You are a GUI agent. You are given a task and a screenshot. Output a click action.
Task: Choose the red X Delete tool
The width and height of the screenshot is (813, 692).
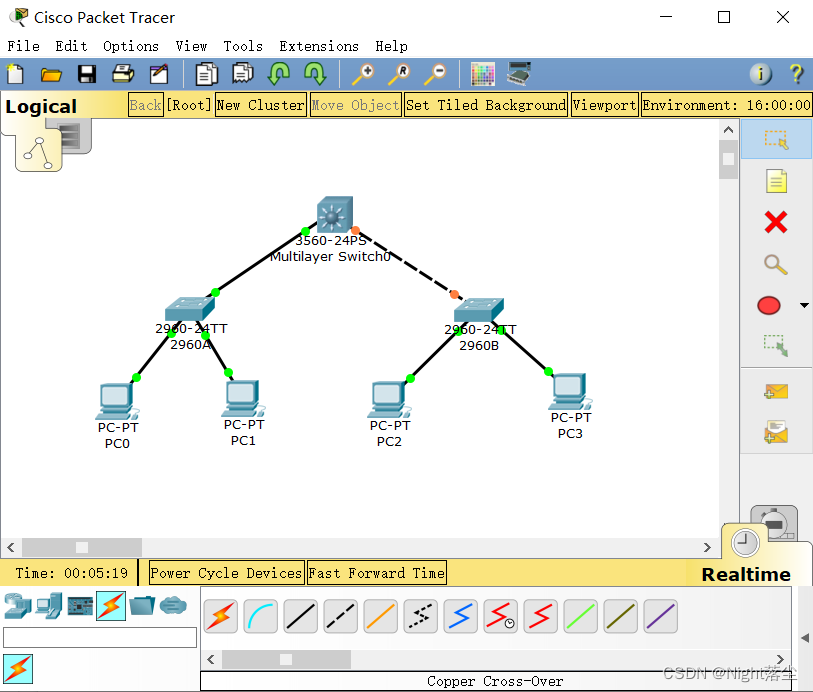tap(776, 222)
